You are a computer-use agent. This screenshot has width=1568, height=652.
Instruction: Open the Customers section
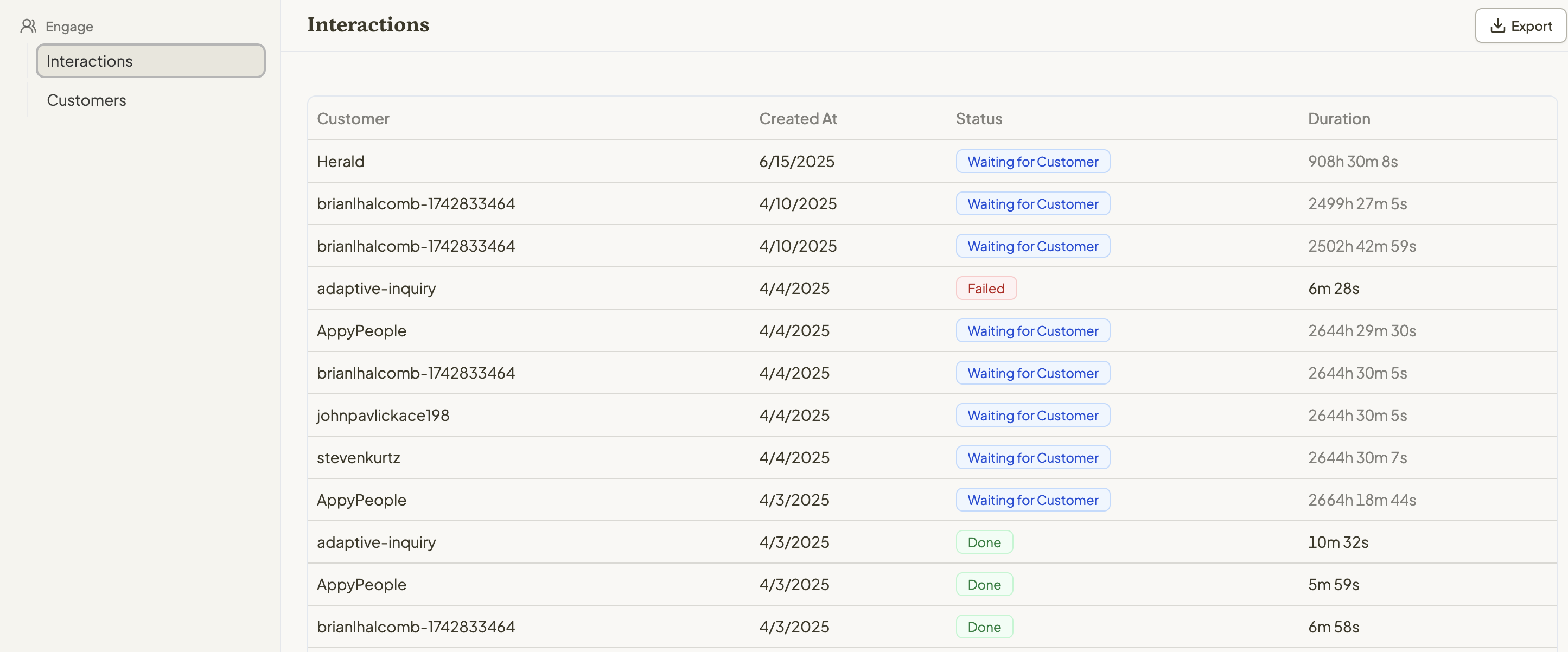tap(86, 100)
